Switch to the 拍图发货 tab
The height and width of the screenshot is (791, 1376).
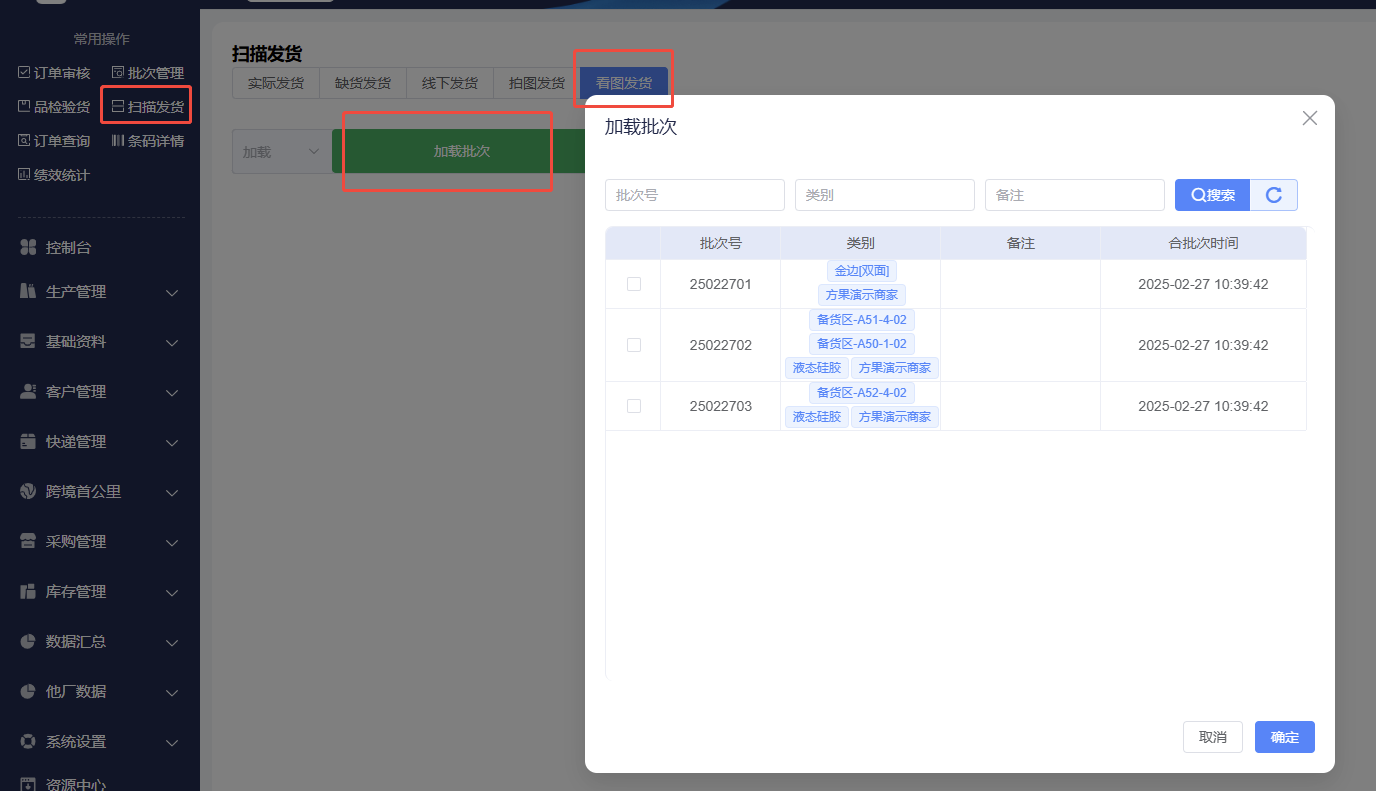[537, 83]
